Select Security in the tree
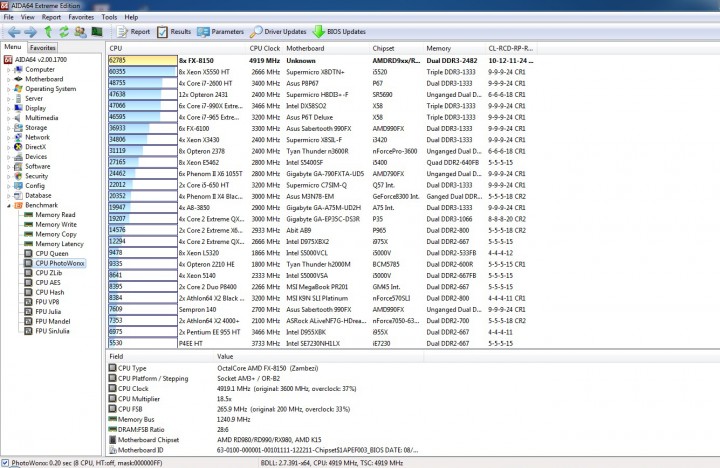720x468 pixels. click(36, 176)
